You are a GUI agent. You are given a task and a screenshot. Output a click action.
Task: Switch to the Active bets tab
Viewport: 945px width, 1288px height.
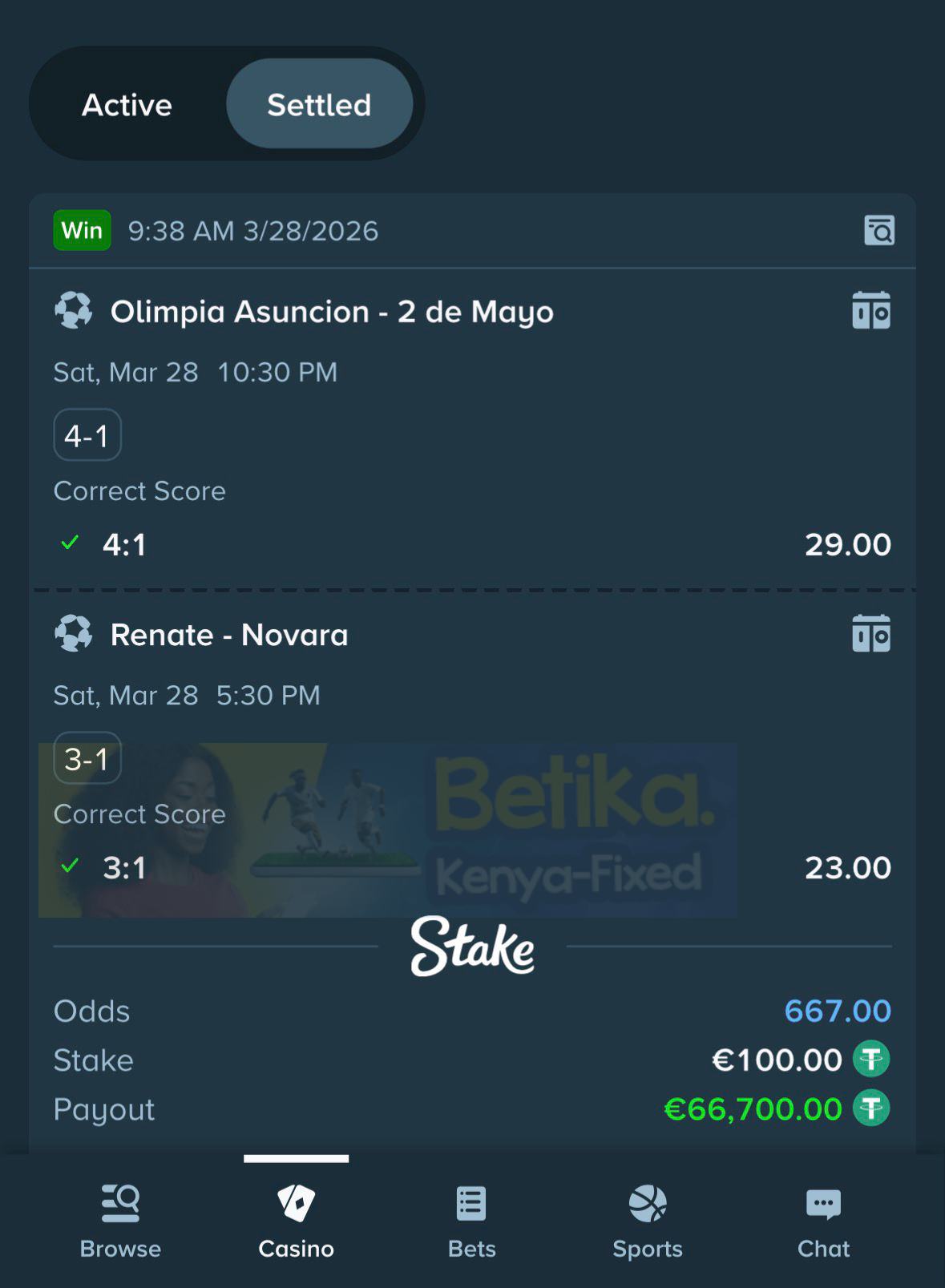125,104
